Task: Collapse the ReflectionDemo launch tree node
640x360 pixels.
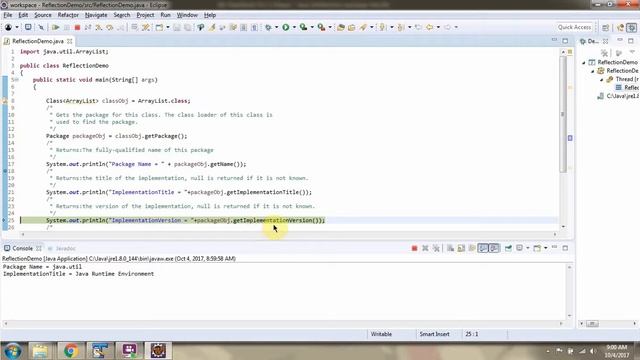Action: (x=584, y=62)
